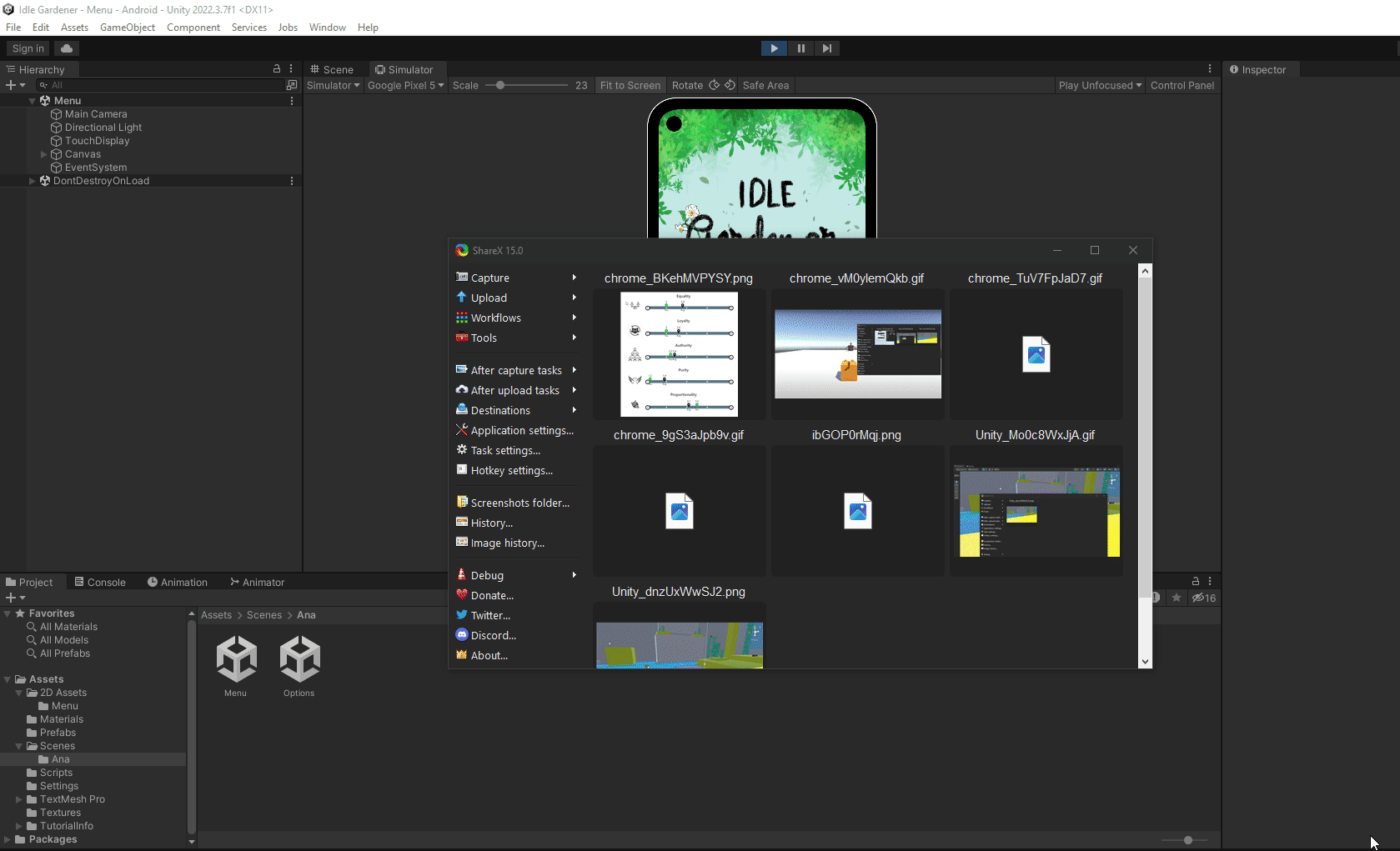Image resolution: width=1400 pixels, height=851 pixels.
Task: Click Fit to Screen in Simulator
Action: (630, 85)
